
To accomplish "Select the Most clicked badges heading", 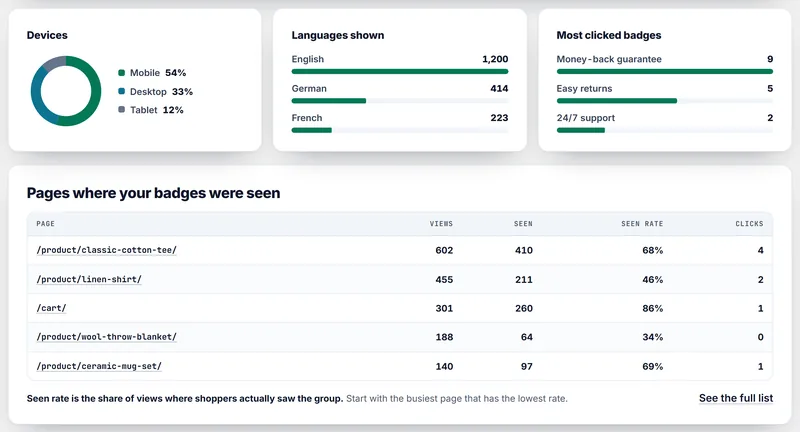I will click(609, 35).
